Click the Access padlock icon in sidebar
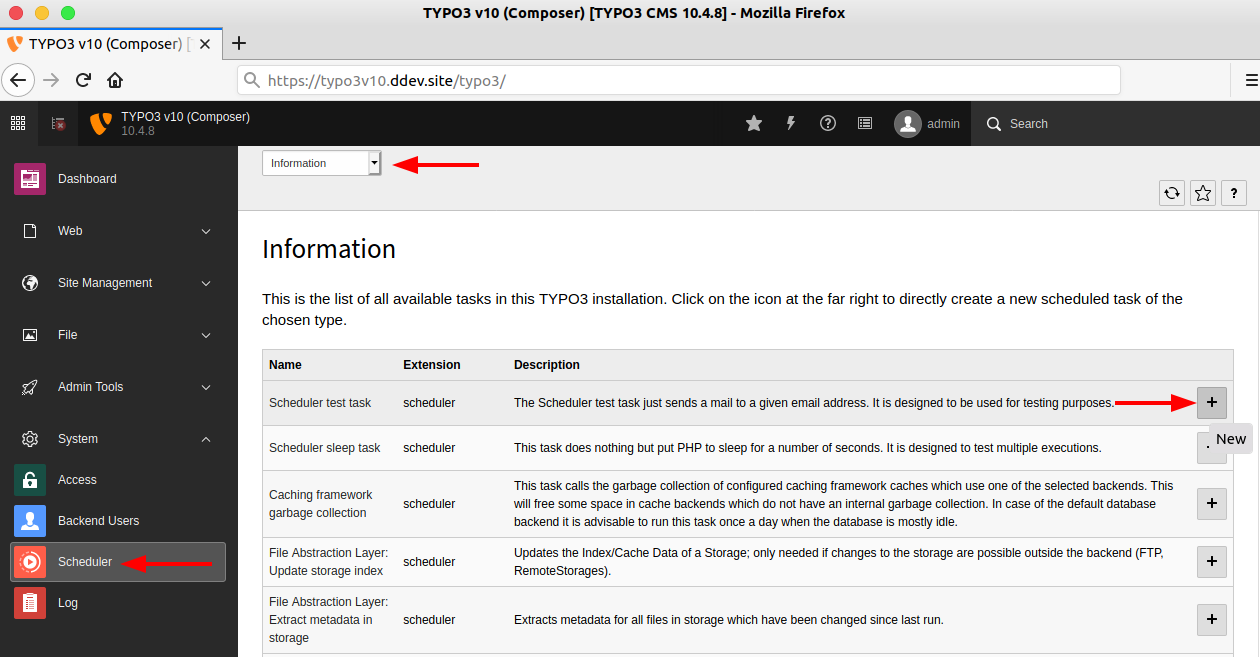The height and width of the screenshot is (657, 1260). tap(29, 479)
